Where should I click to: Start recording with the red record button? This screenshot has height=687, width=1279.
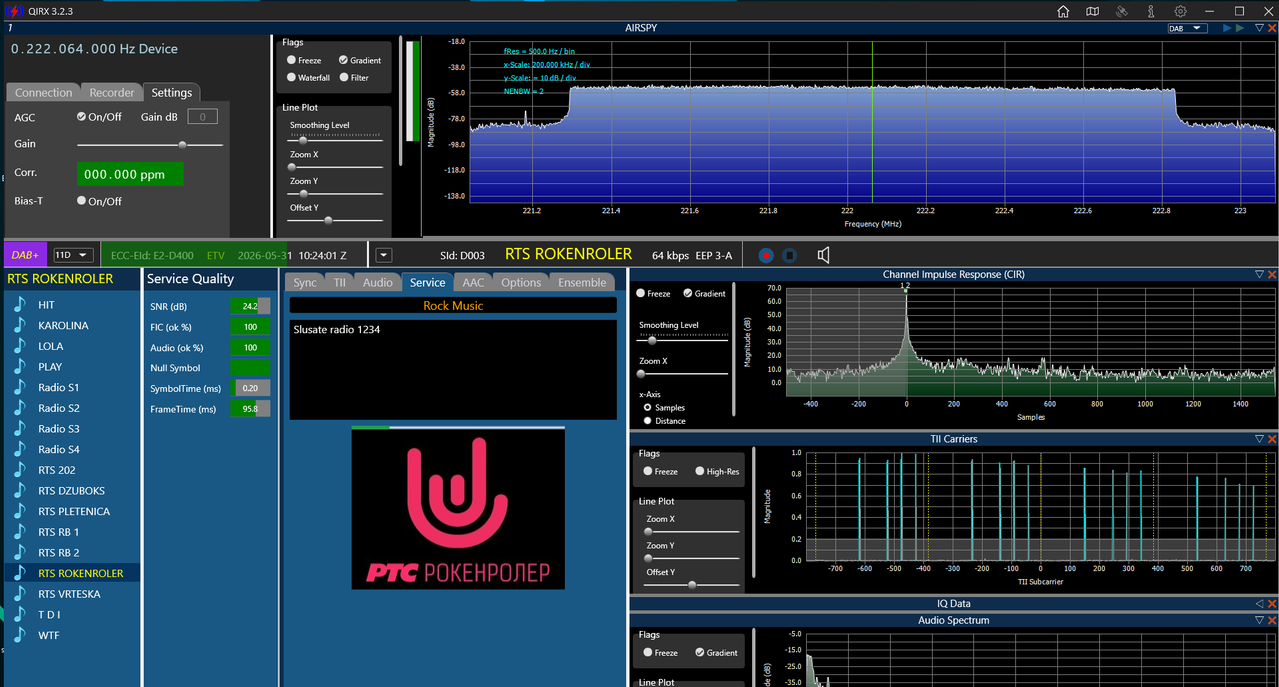click(x=766, y=255)
